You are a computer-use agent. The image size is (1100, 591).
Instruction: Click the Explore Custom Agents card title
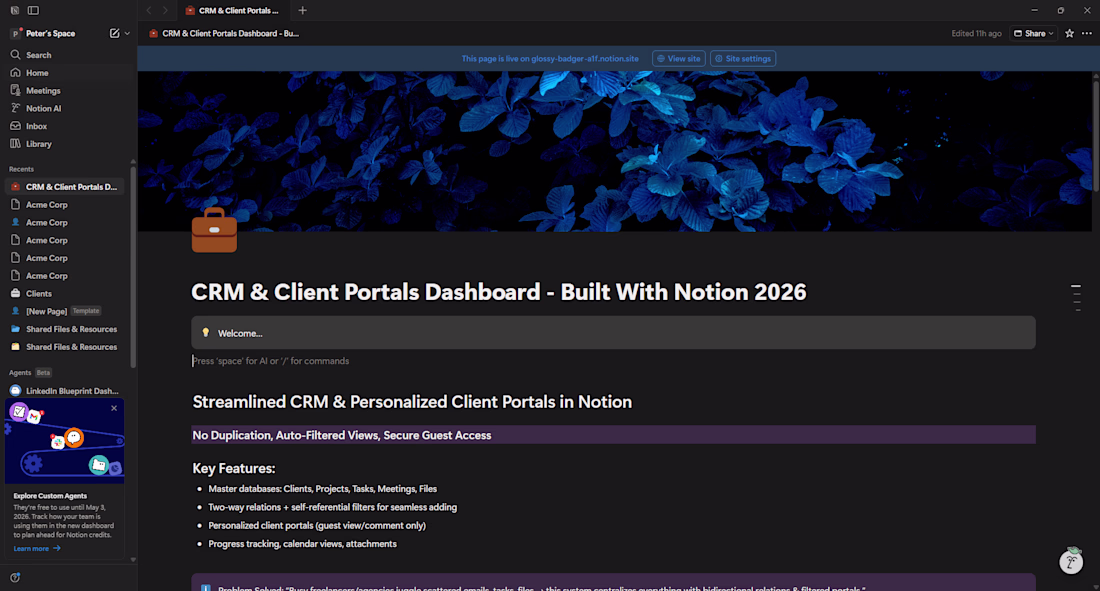tap(50, 496)
